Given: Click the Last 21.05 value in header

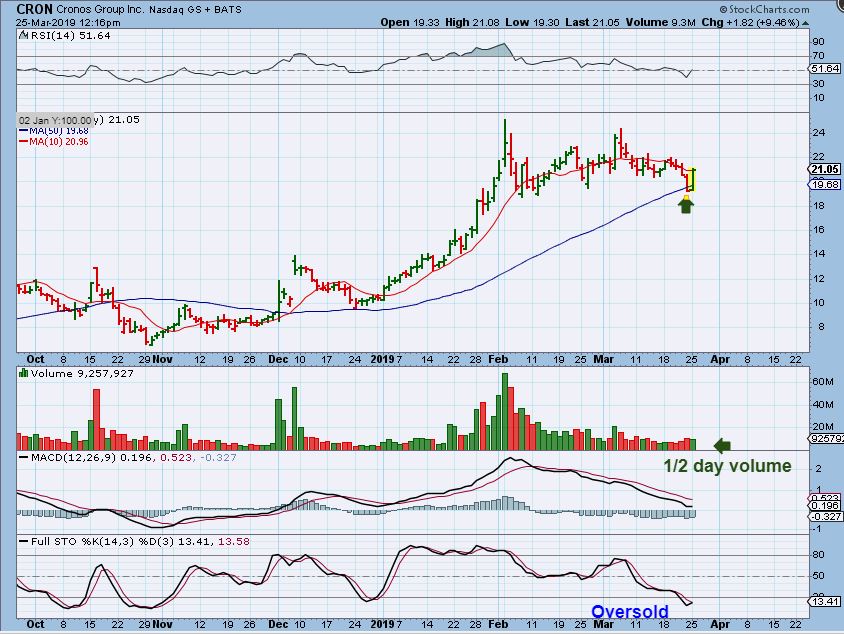Looking at the screenshot, I should (x=593, y=23).
